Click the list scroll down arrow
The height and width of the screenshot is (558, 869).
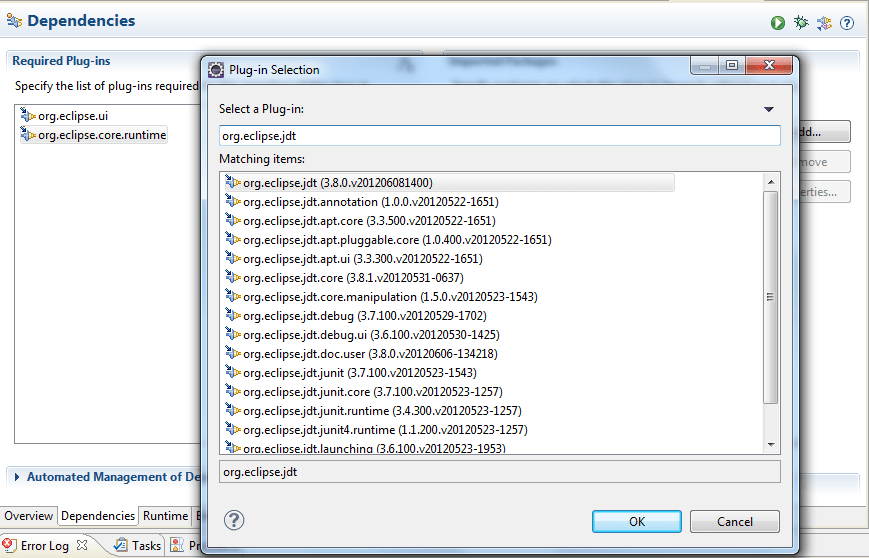click(x=770, y=445)
